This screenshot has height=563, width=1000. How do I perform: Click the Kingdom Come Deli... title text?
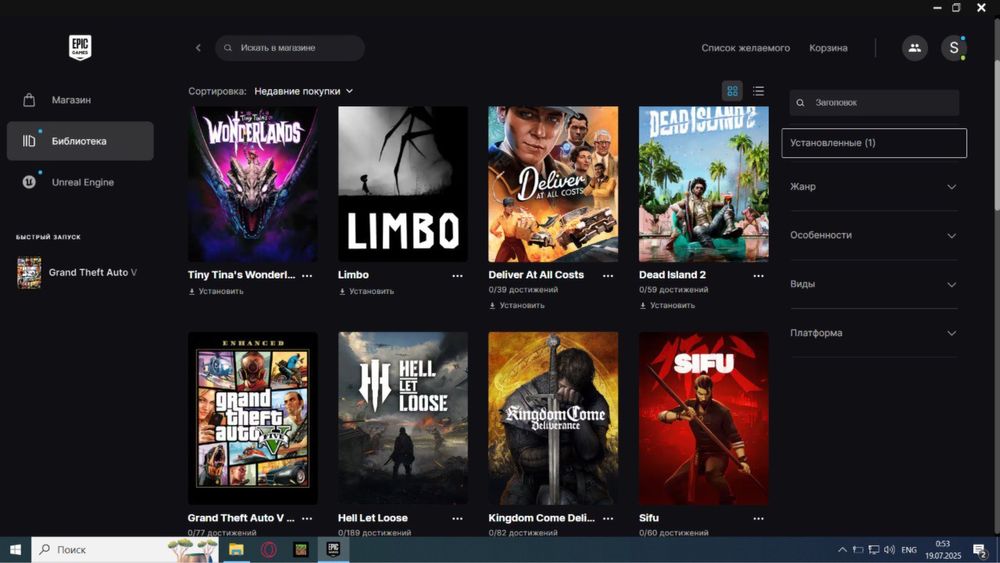(541, 518)
